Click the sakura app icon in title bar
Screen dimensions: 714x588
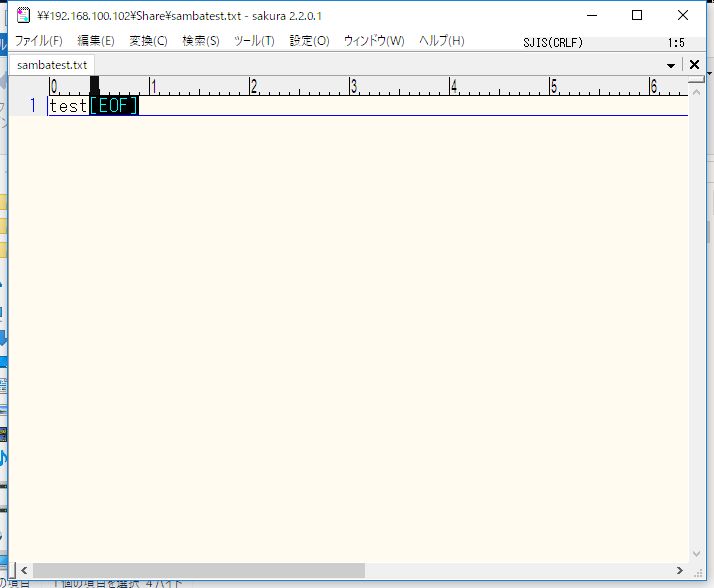point(23,15)
